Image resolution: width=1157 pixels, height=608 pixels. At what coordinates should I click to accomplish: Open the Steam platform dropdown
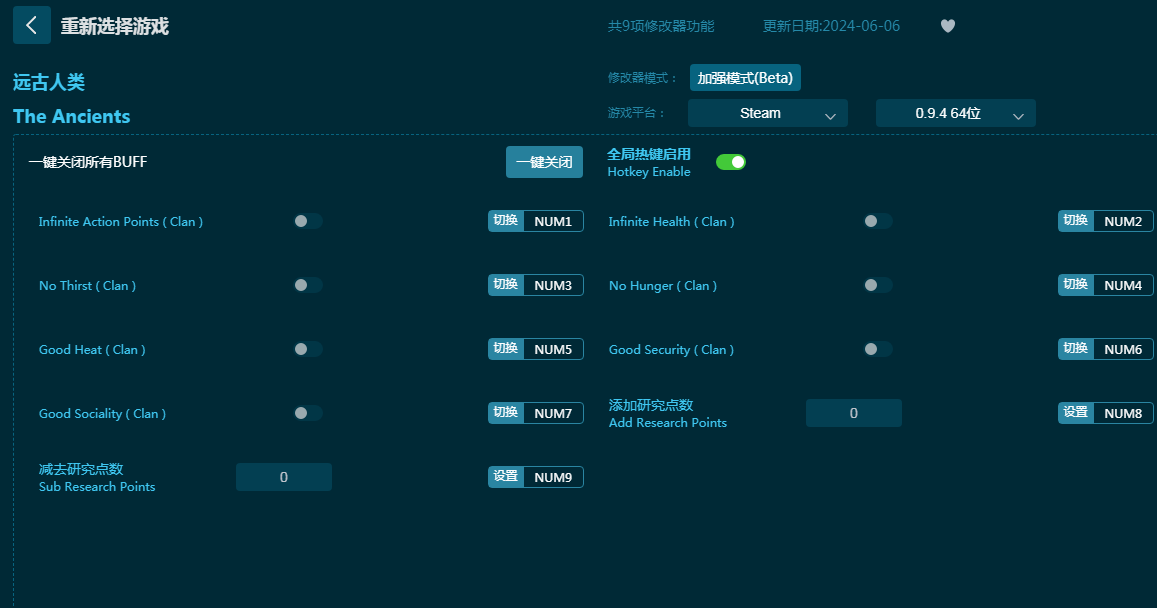[x=767, y=113]
